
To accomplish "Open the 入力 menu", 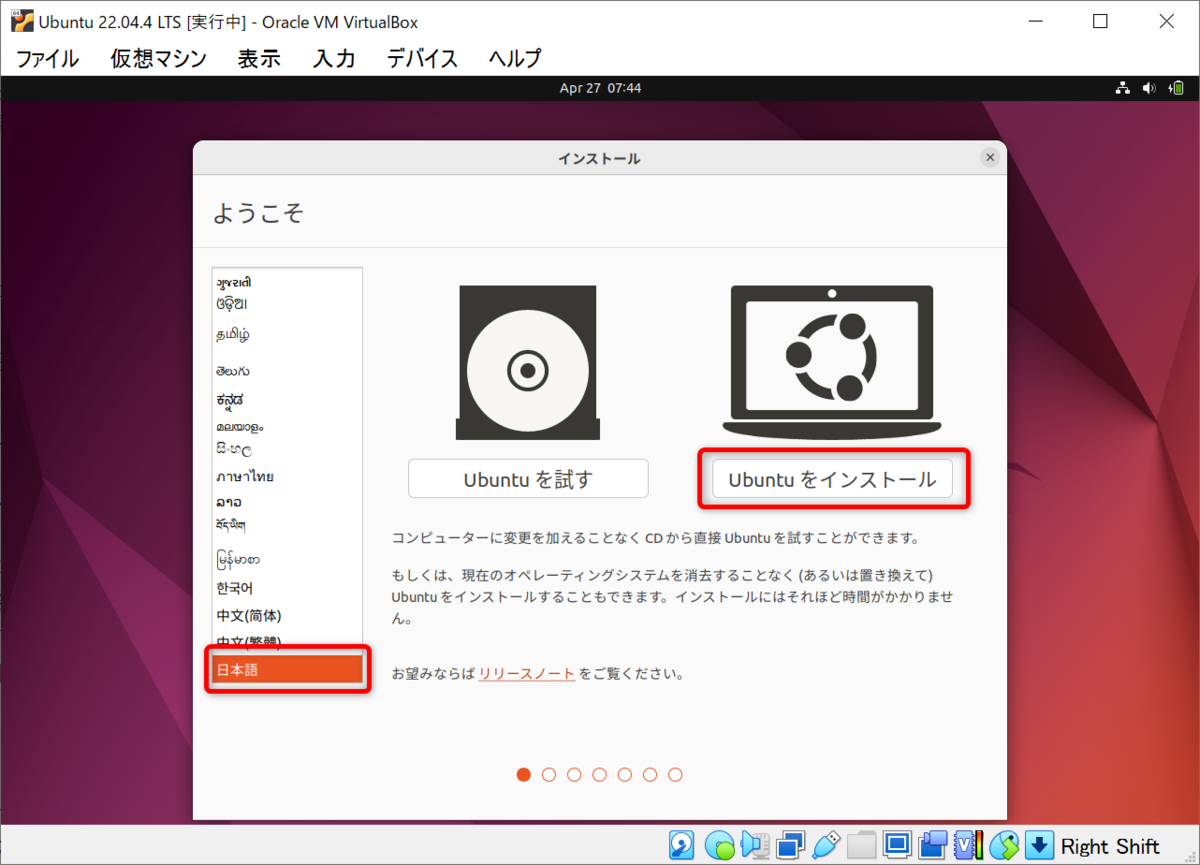I will click(334, 58).
